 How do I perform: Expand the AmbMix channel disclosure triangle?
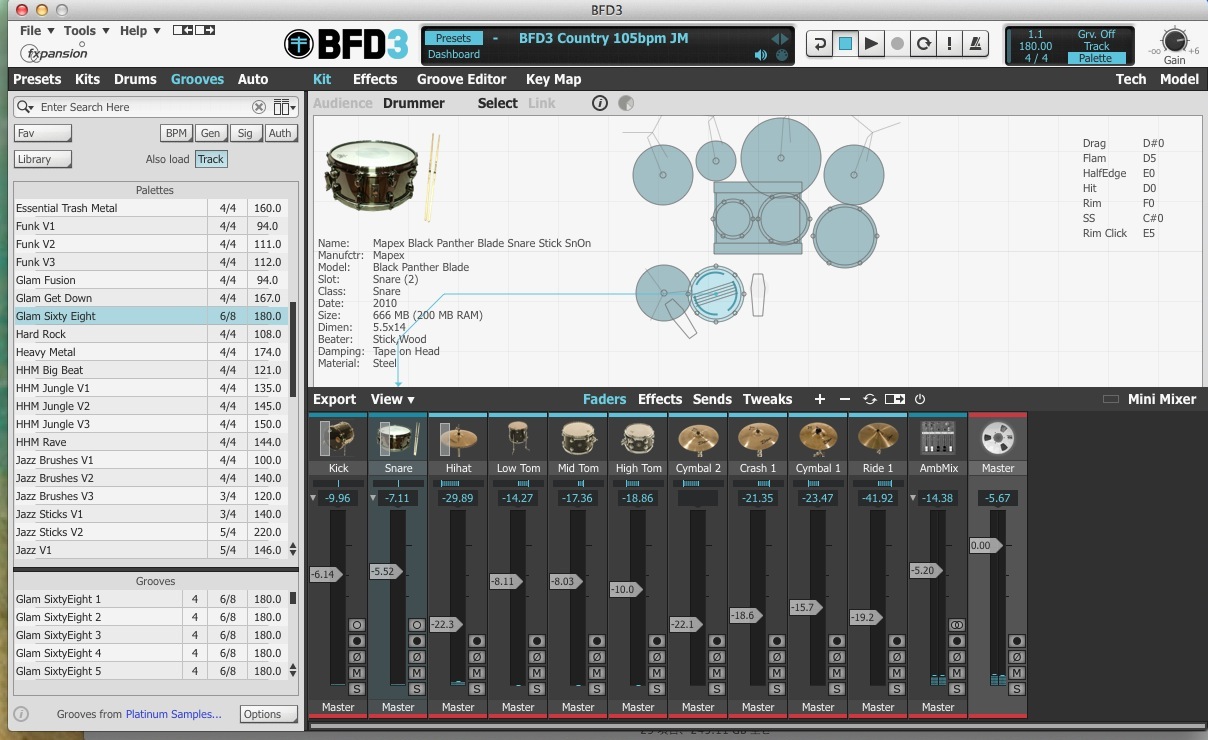913,498
